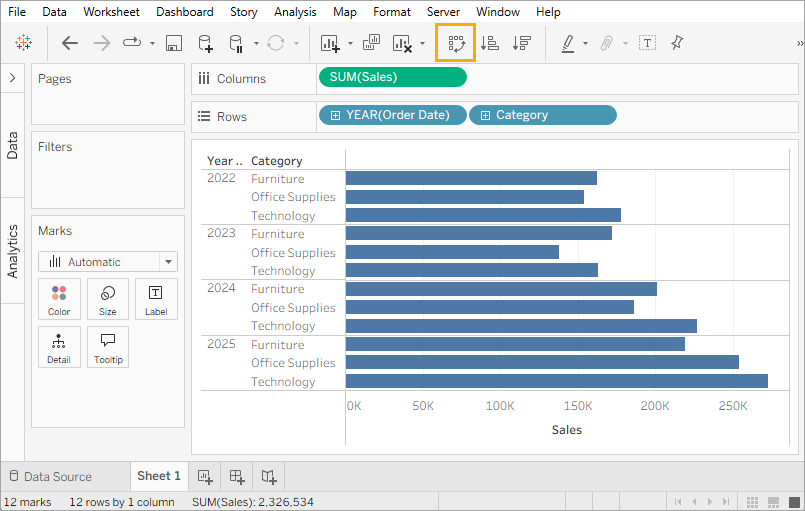Image resolution: width=805 pixels, height=511 pixels.
Task: Sort bars descending using the toolbar
Action: [x=521, y=43]
